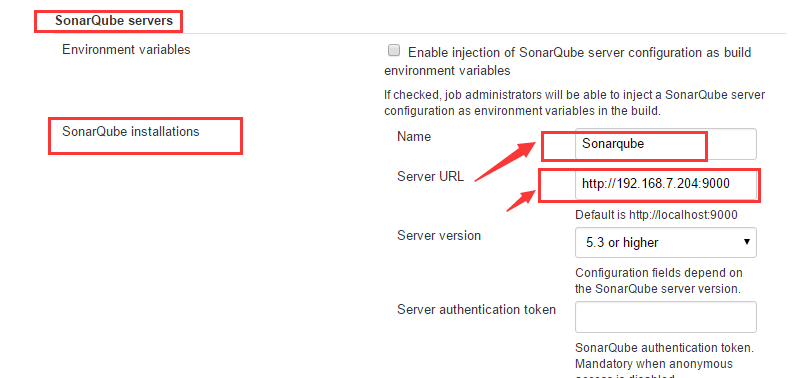The width and height of the screenshot is (802, 378).
Task: Focus the Server authentication token field
Action: coord(665,317)
